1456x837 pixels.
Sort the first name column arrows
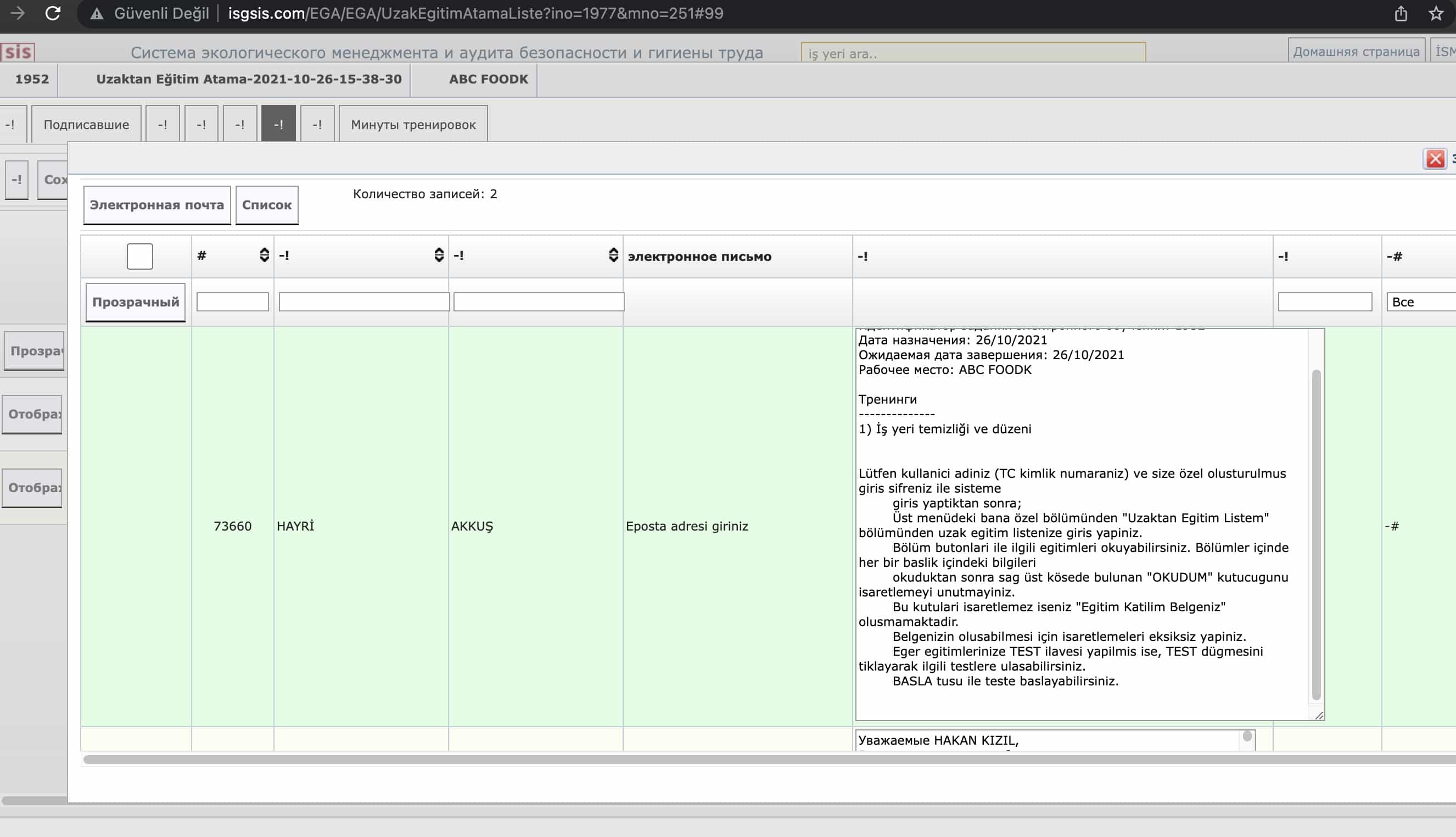click(x=439, y=255)
